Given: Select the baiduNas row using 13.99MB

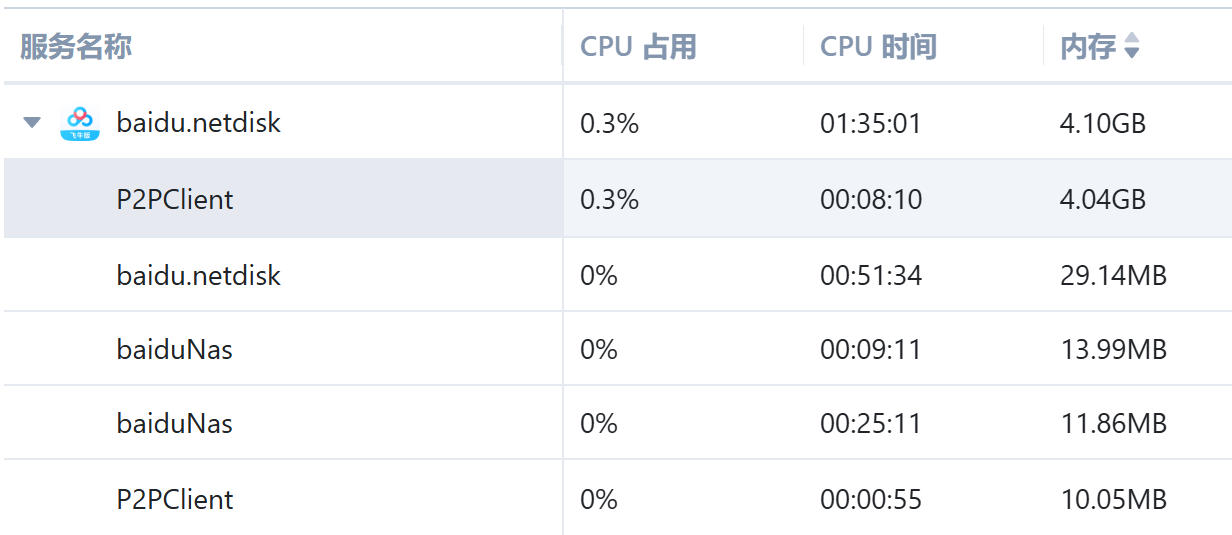Looking at the screenshot, I should coord(175,349).
